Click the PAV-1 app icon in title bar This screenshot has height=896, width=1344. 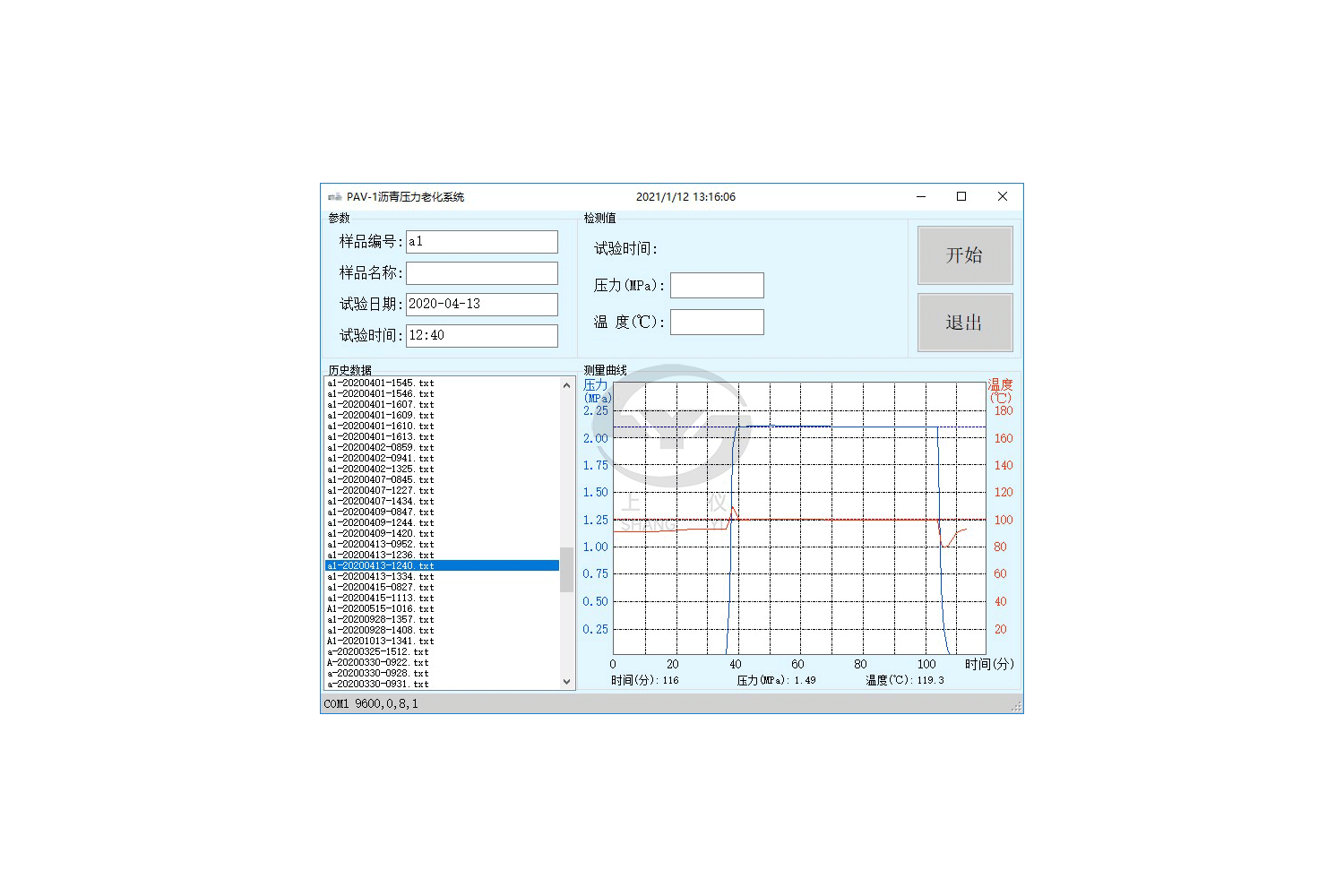pos(334,197)
